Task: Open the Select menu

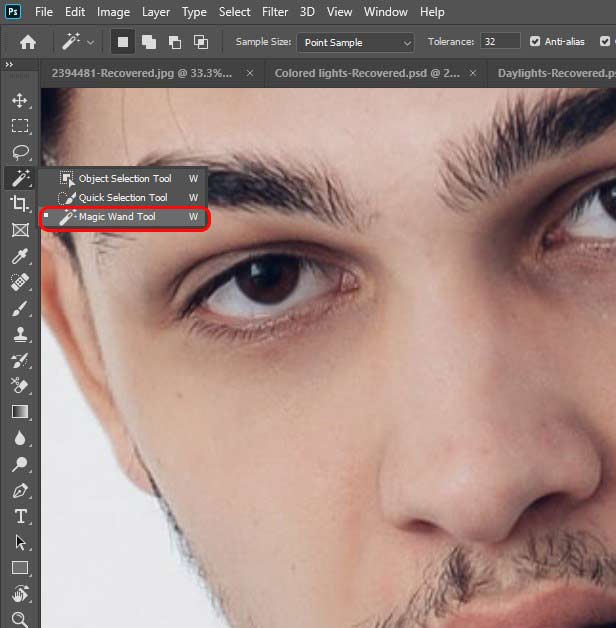Action: (234, 12)
